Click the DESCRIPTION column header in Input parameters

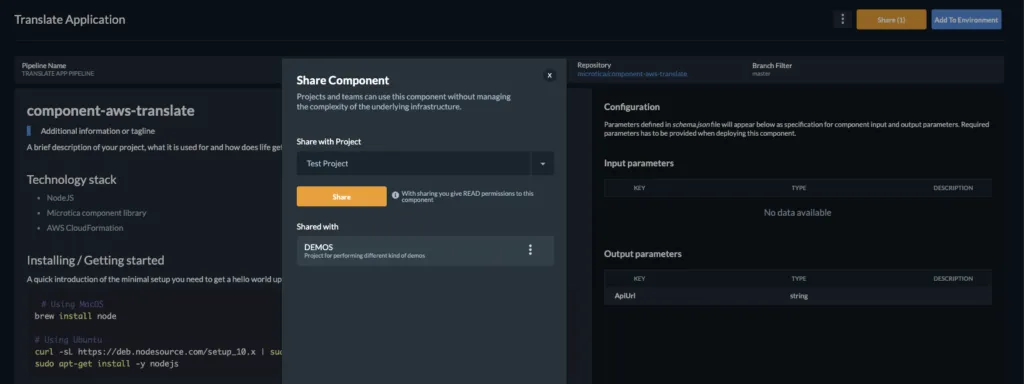[x=953, y=188]
